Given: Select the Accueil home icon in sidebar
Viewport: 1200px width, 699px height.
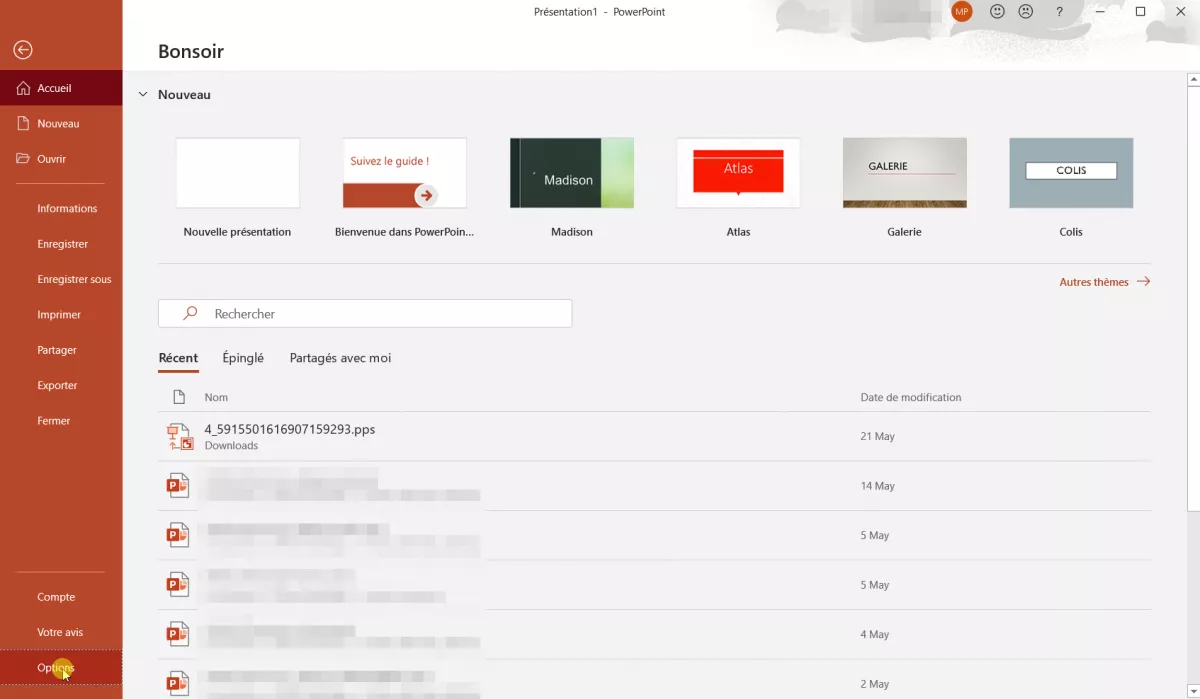Looking at the screenshot, I should [24, 88].
